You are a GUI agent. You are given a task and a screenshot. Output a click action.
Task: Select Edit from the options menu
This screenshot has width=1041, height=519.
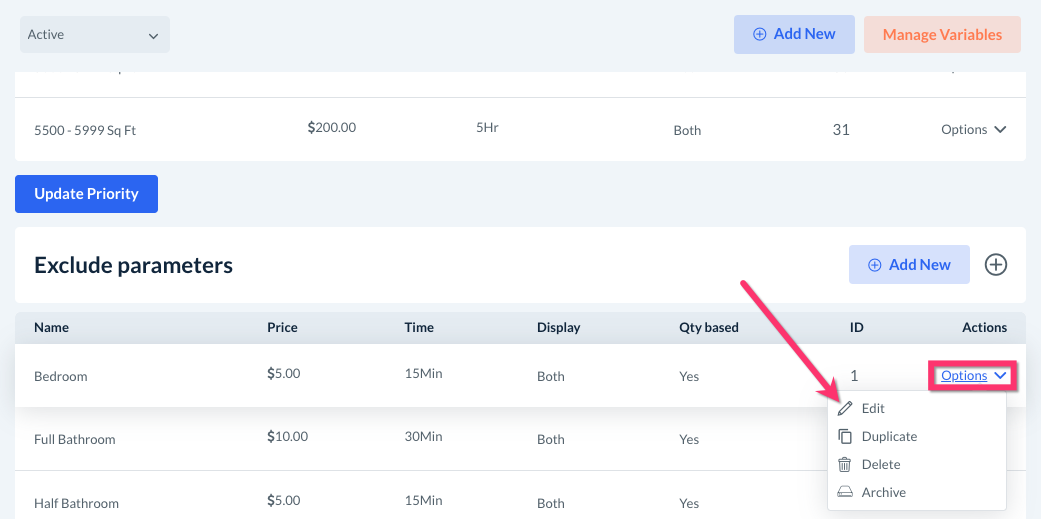(873, 408)
